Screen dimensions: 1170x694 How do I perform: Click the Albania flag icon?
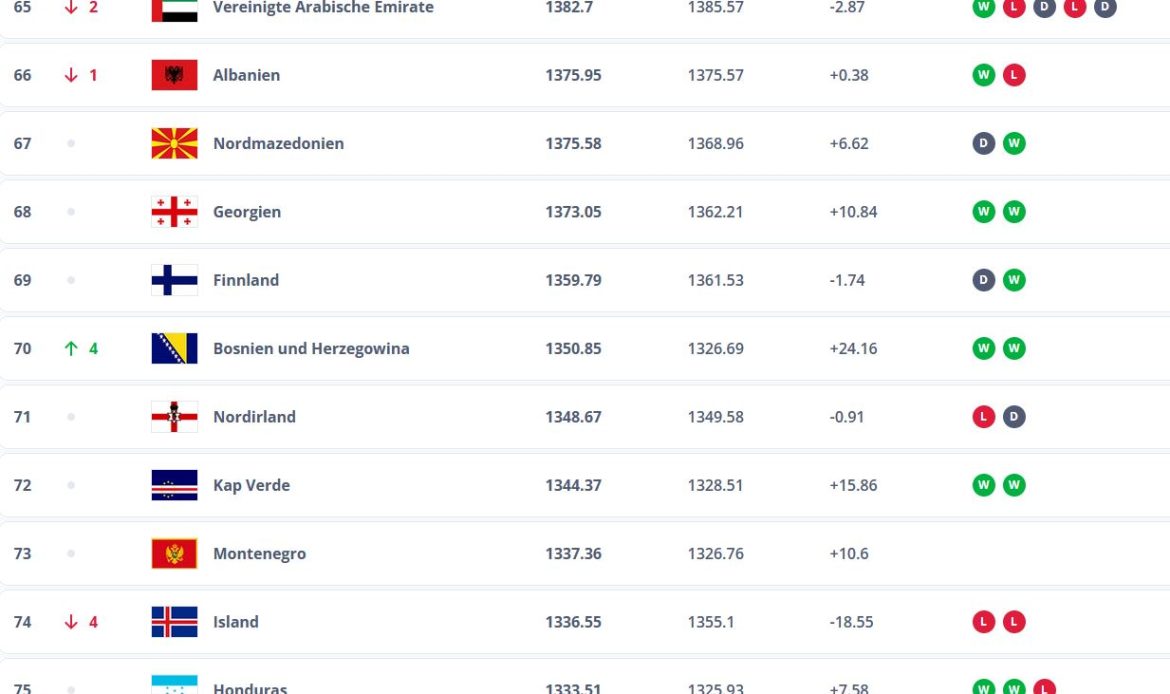point(174,75)
